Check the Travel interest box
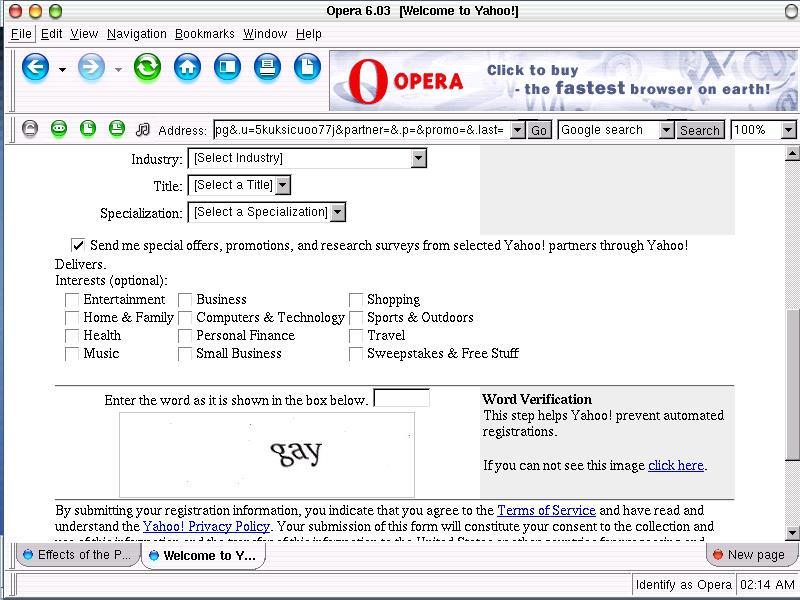The image size is (800, 600). [x=356, y=336]
